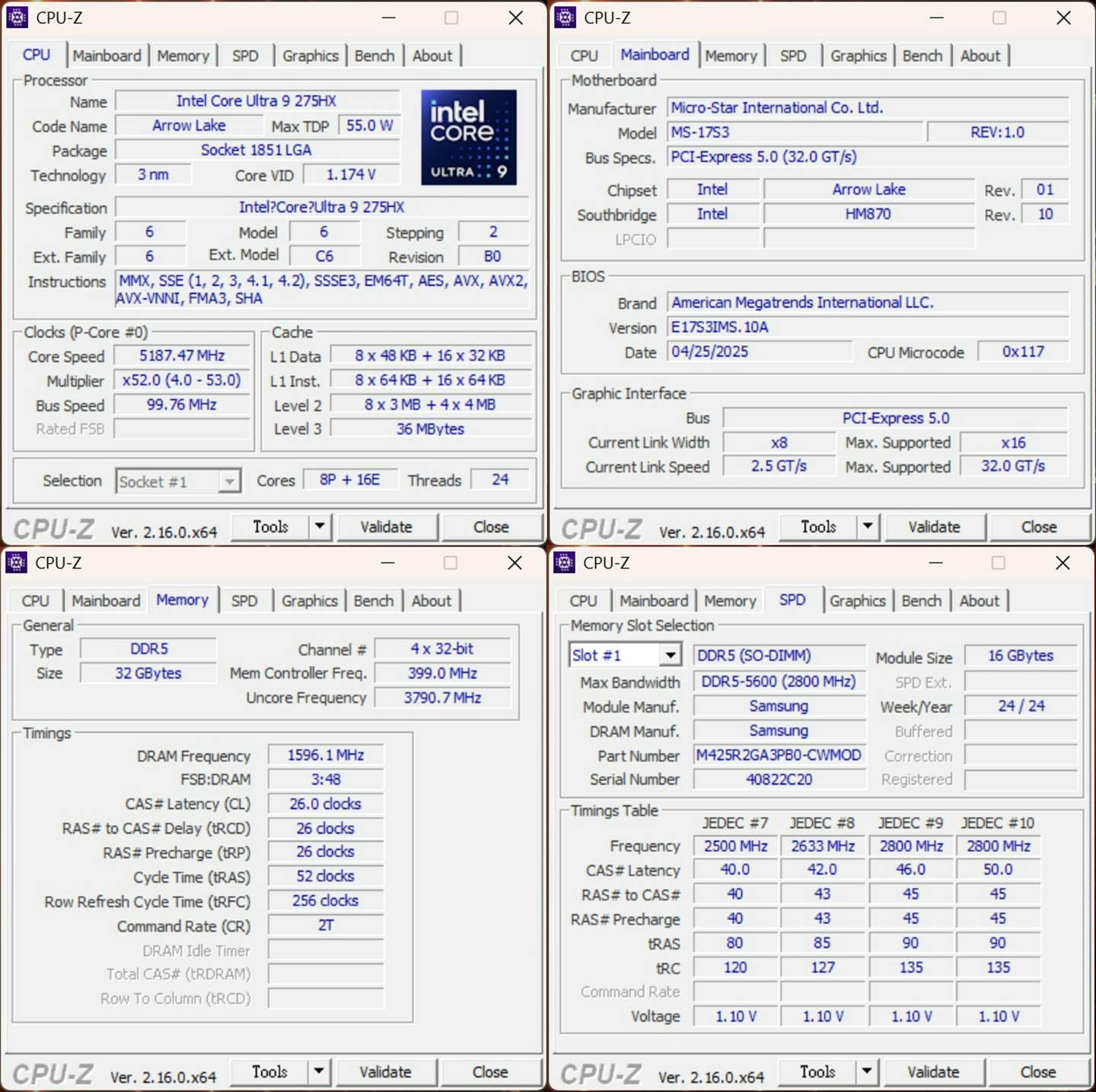
Task: Click Tools button in the SPD window
Action: point(818,1072)
